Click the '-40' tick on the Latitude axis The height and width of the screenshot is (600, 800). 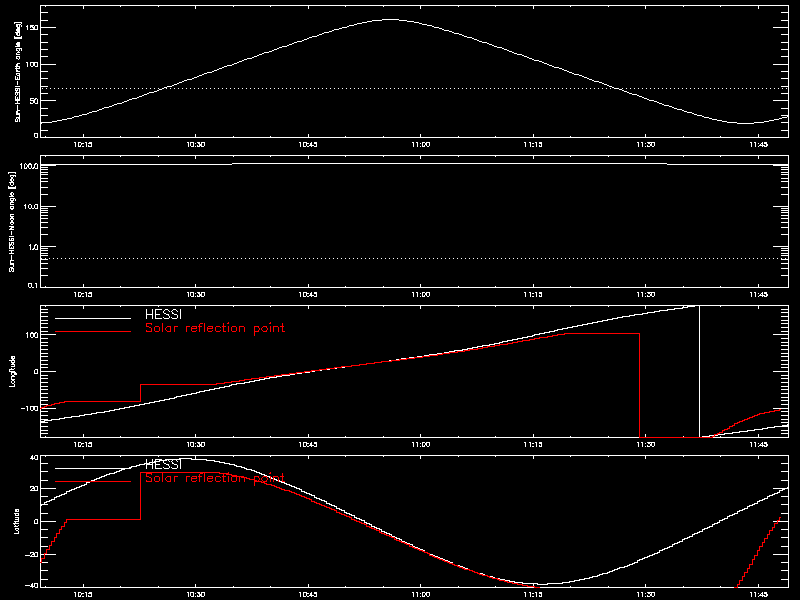tap(32, 586)
